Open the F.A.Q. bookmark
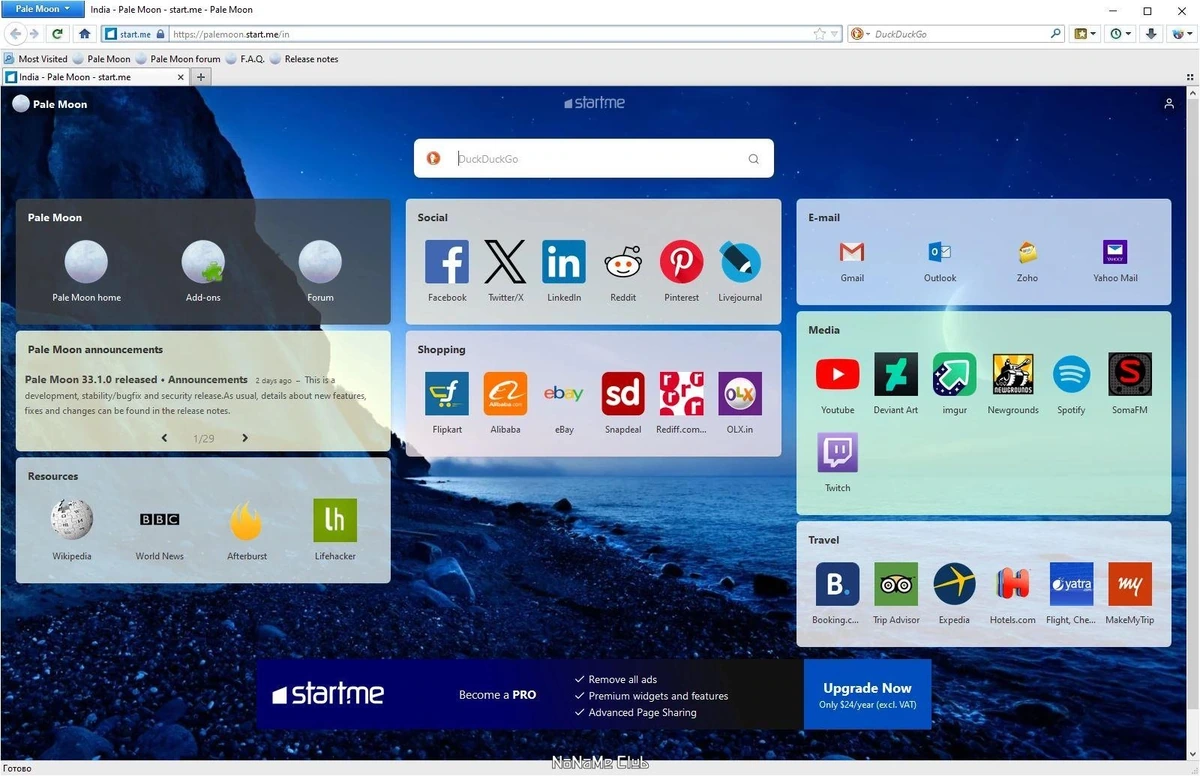Image resolution: width=1200 pixels, height=776 pixels. click(x=245, y=59)
